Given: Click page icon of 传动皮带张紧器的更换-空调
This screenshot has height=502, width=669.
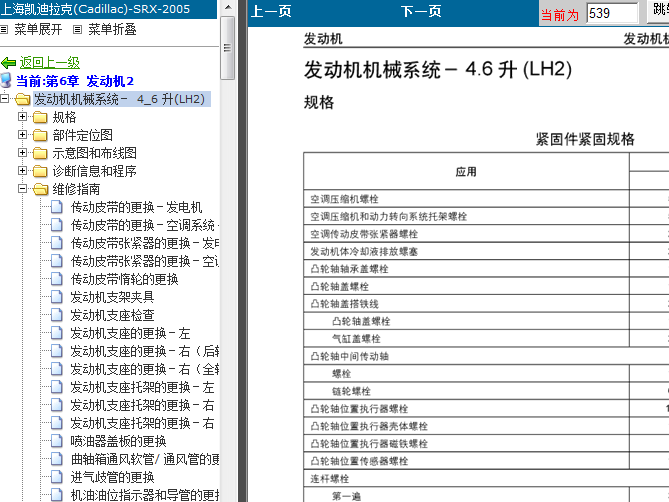Looking at the screenshot, I should pos(57,261).
